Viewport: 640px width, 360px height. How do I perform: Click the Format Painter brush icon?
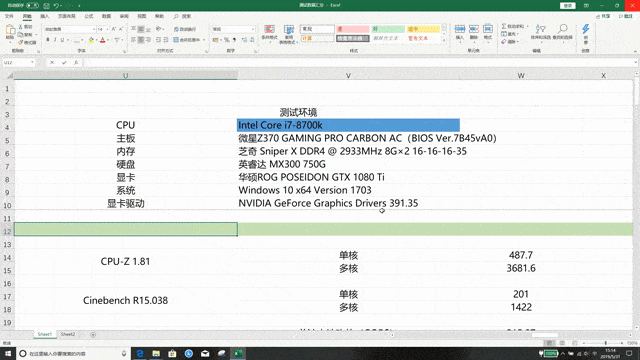pyautogui.click(x=21, y=42)
